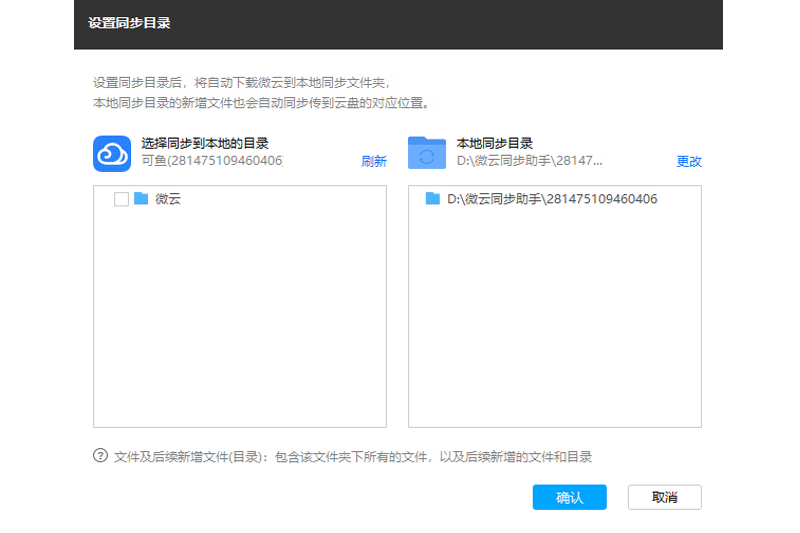Click empty area in the cloud directory list
Viewport: 800px width, 533px height.
click(240, 320)
